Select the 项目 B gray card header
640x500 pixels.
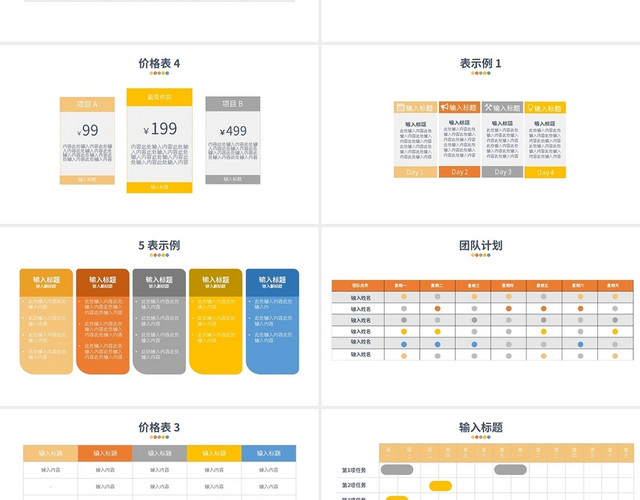point(232,103)
